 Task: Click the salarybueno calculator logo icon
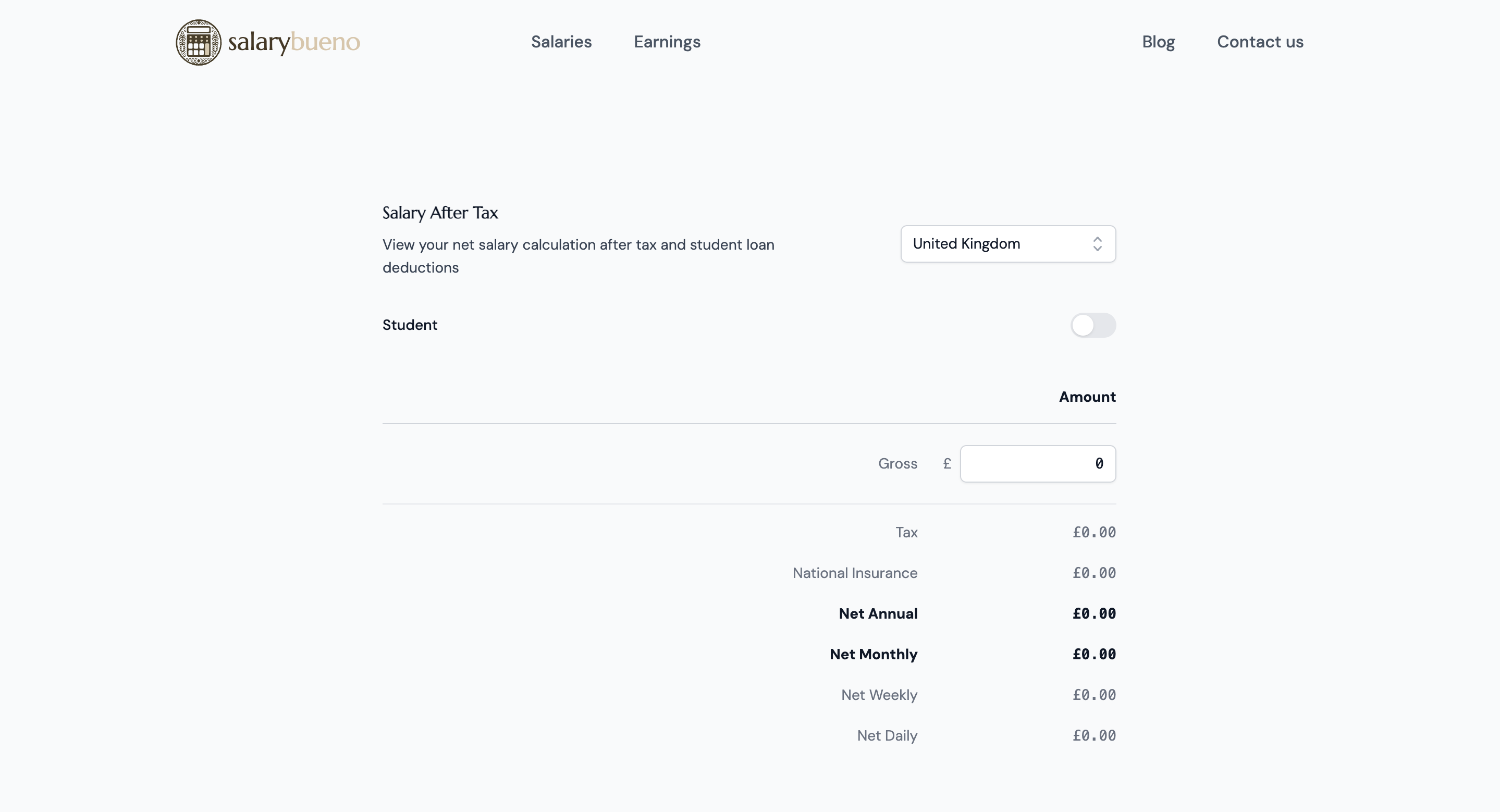point(199,42)
